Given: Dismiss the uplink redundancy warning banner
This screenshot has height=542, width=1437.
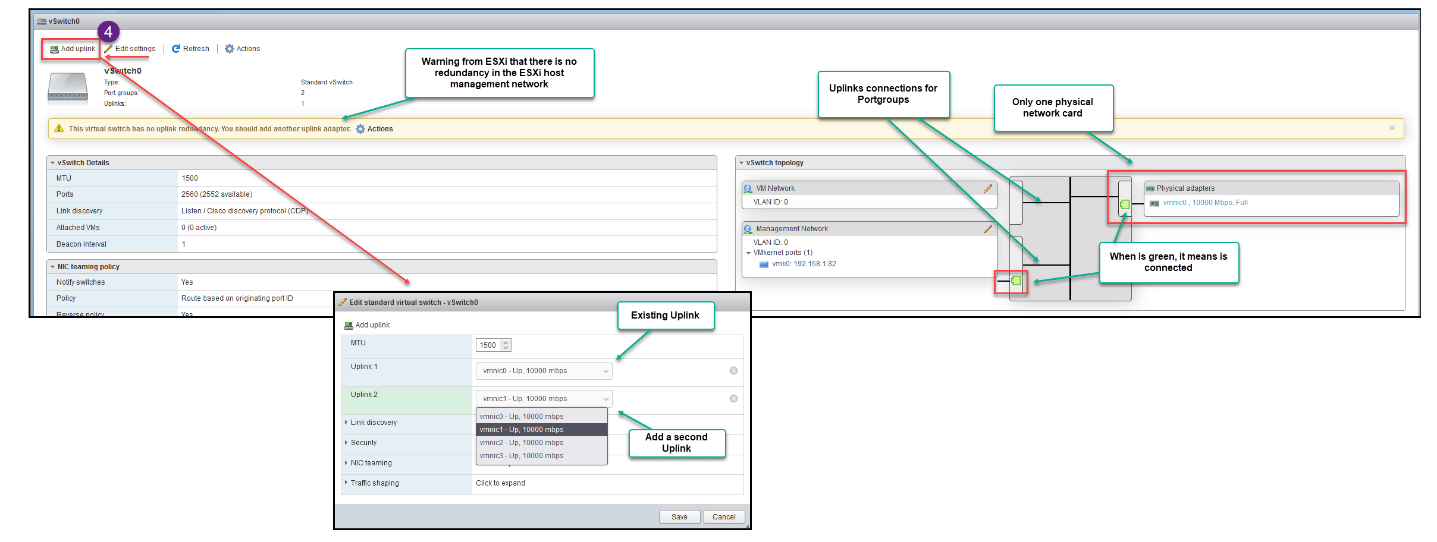Looking at the screenshot, I should (x=1392, y=128).
